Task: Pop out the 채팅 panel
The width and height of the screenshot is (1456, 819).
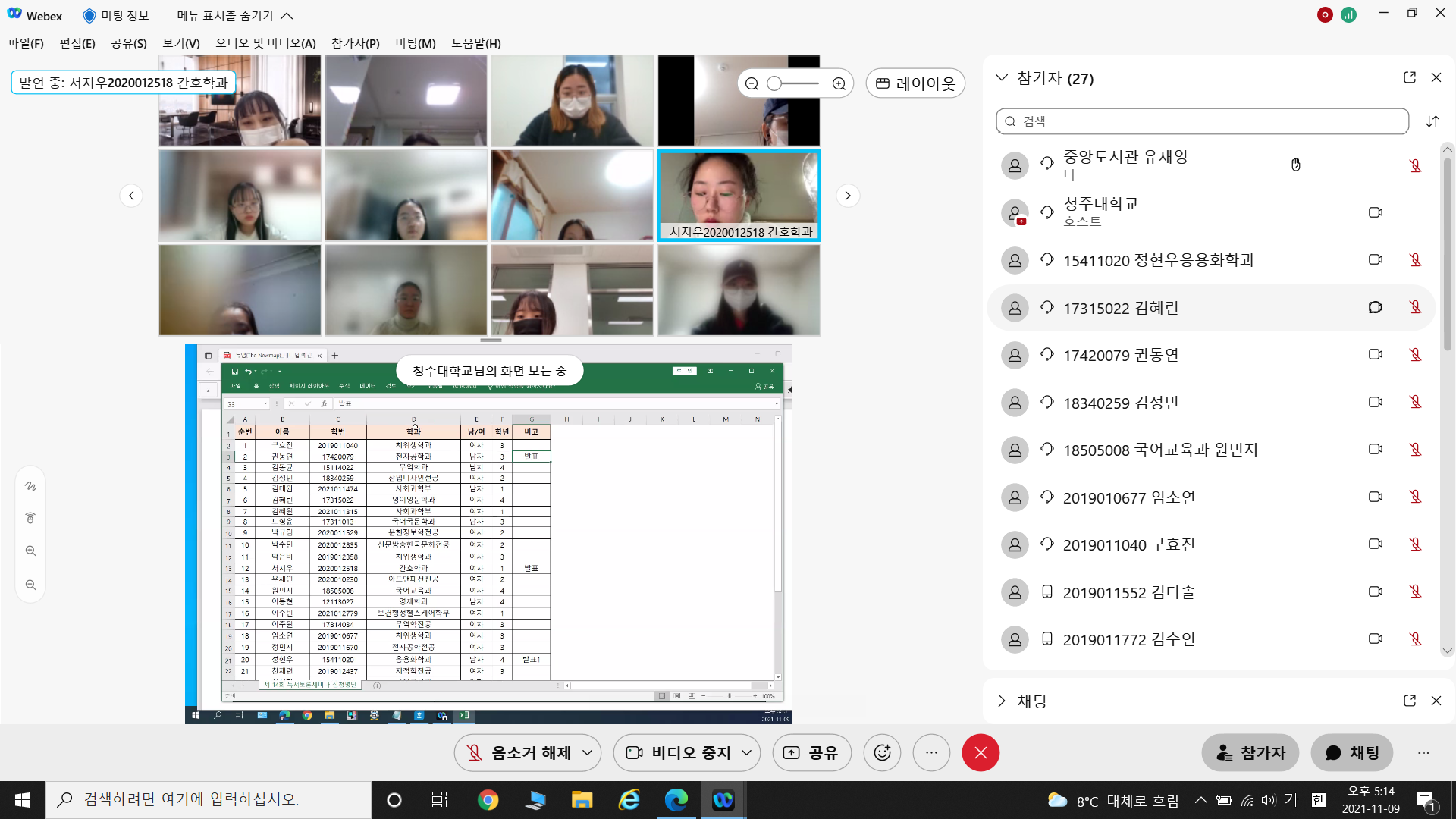Action: [x=1410, y=701]
